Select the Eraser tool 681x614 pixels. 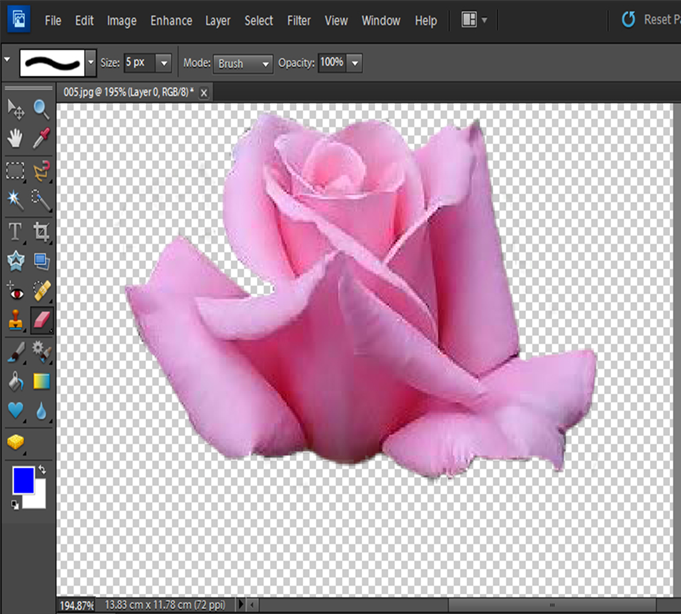[x=42, y=320]
